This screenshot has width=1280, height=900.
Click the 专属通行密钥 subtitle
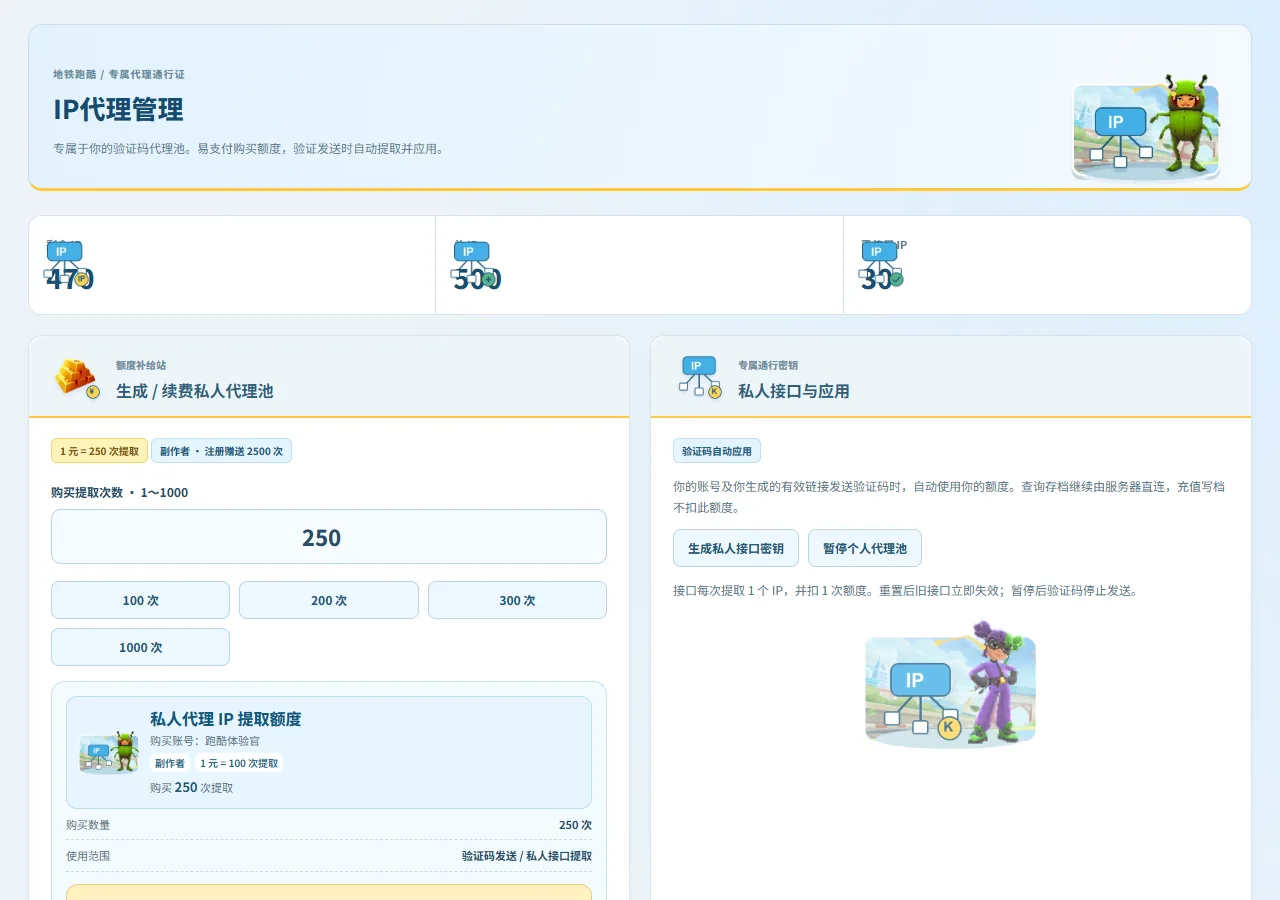(x=768, y=365)
